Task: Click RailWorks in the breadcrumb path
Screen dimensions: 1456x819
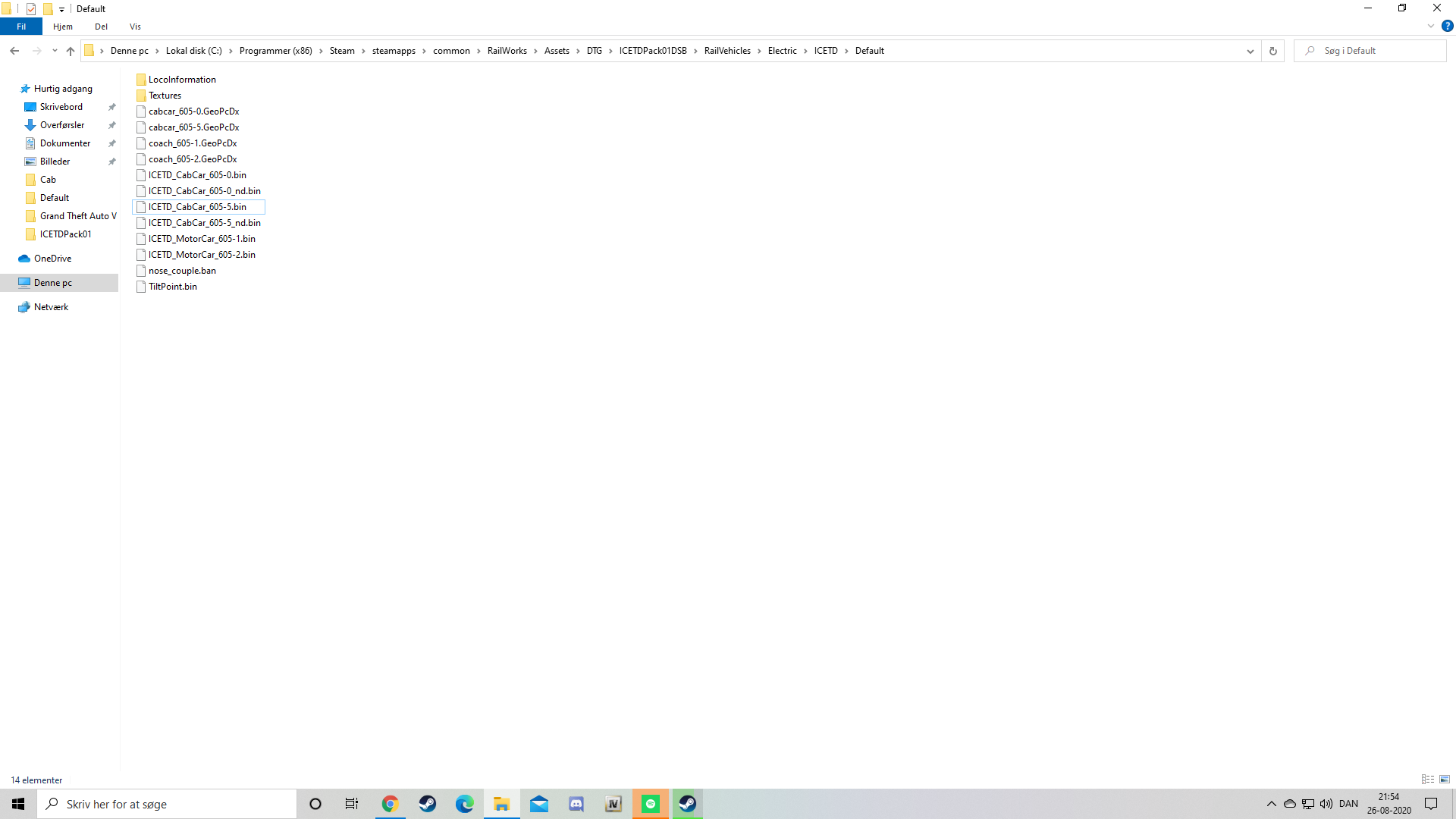Action: 507,51
